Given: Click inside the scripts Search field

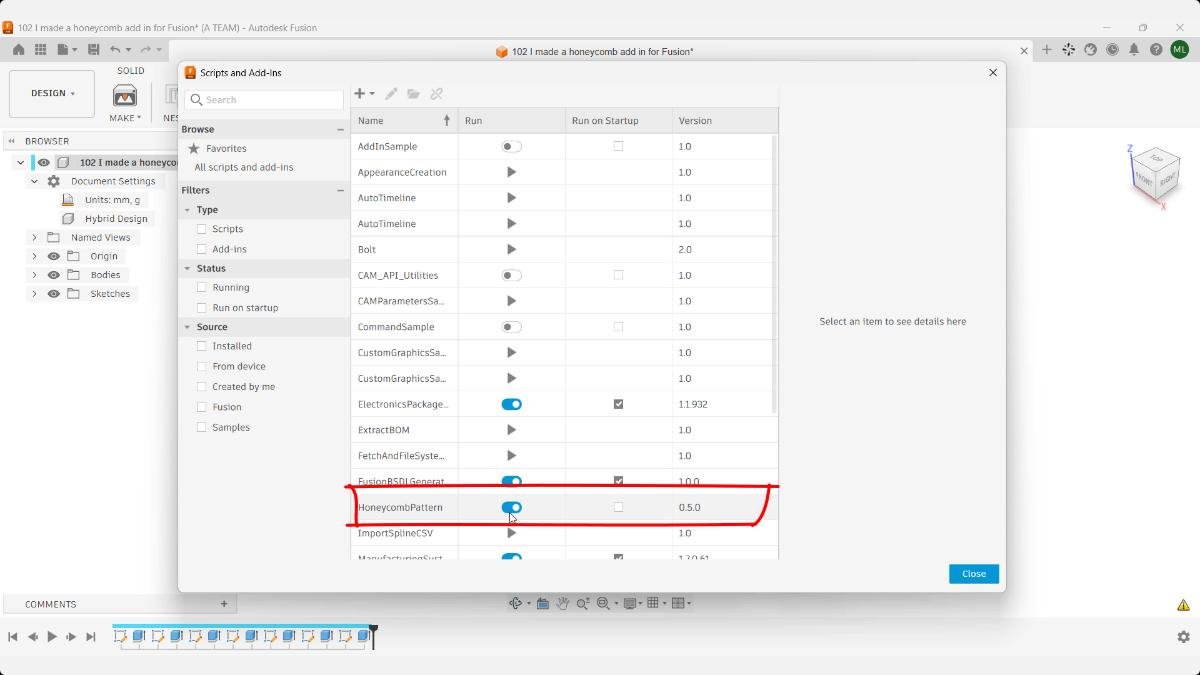Looking at the screenshot, I should [264, 100].
